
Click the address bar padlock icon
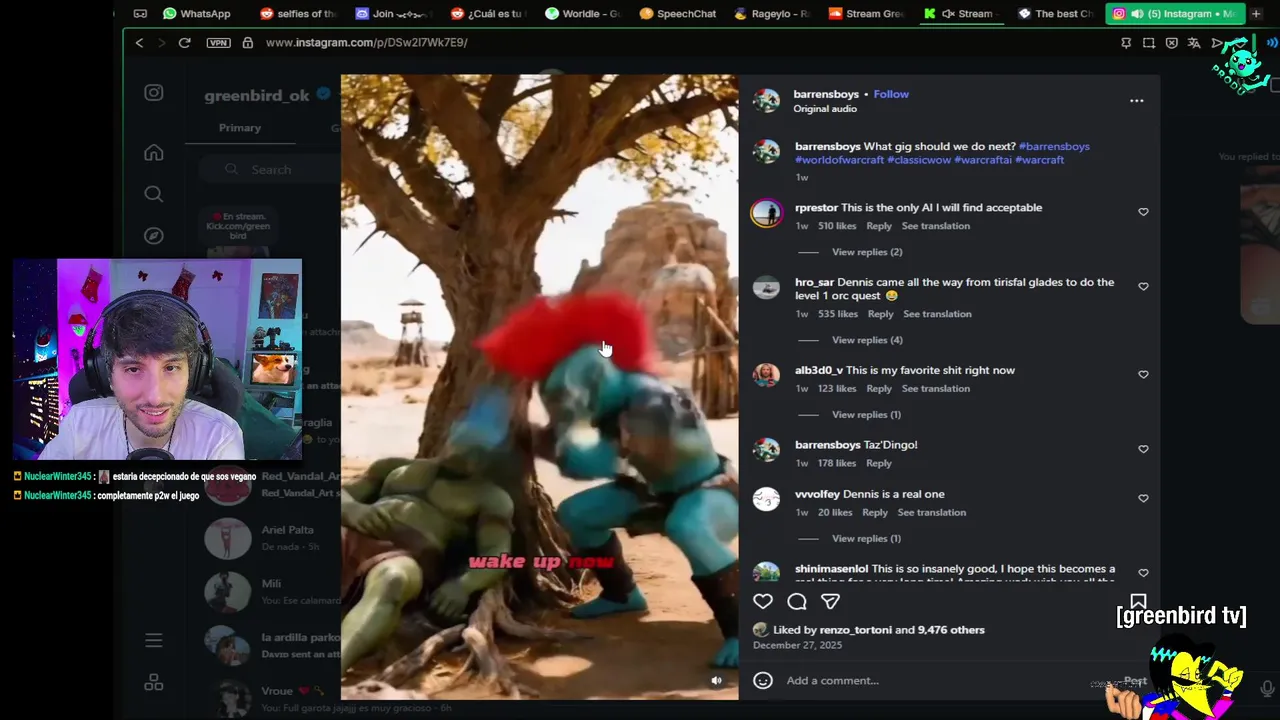[x=247, y=43]
